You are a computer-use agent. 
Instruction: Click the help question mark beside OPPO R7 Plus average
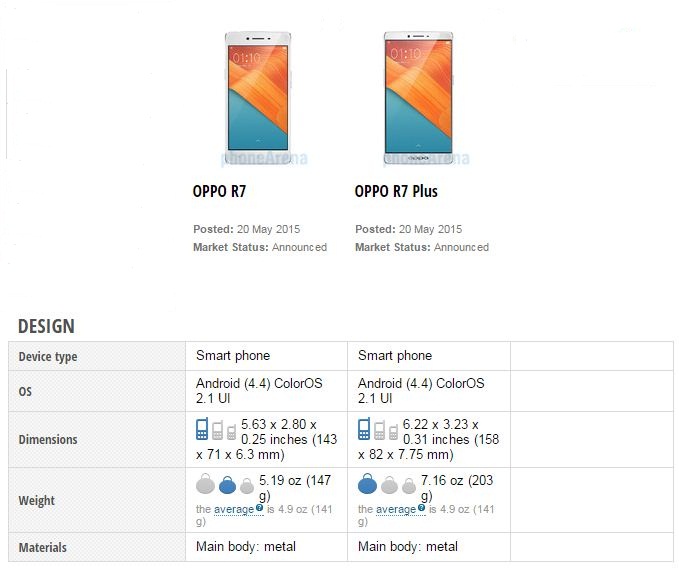coord(421,507)
